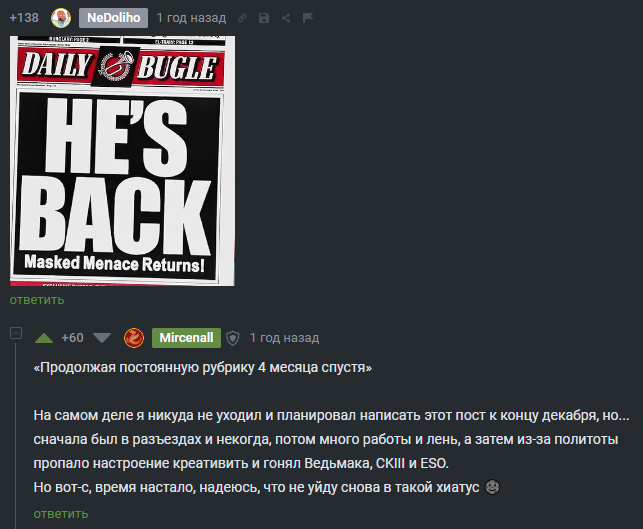Click the +60 rating counter

click(x=73, y=338)
